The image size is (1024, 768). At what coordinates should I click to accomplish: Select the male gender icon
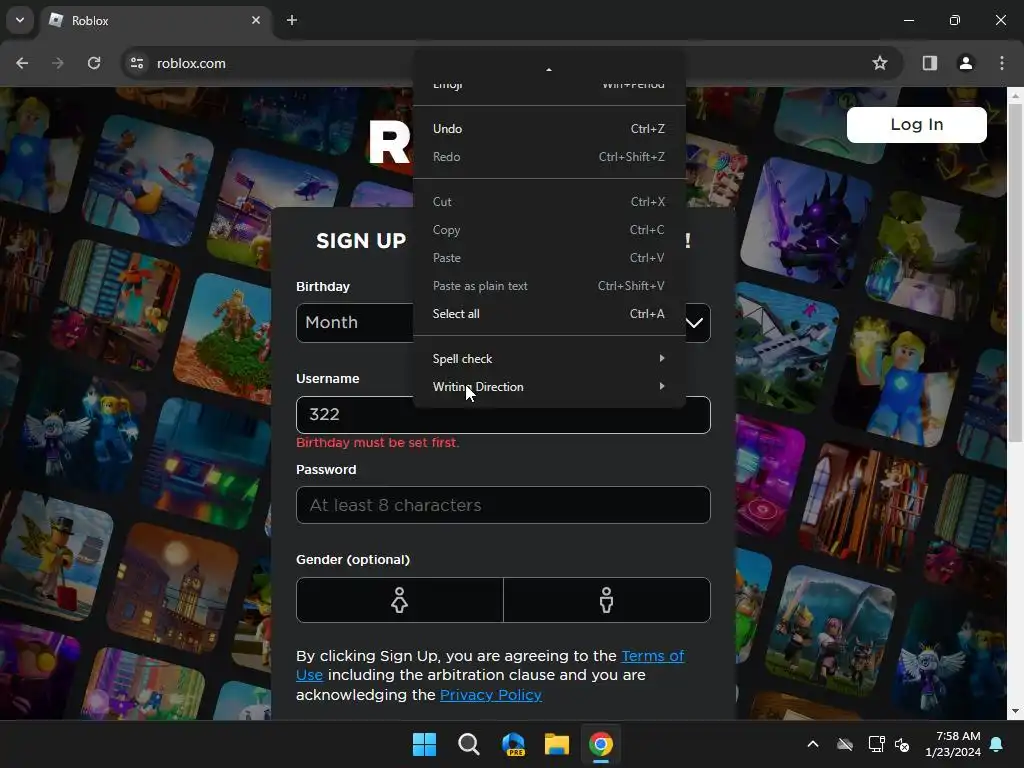click(607, 600)
